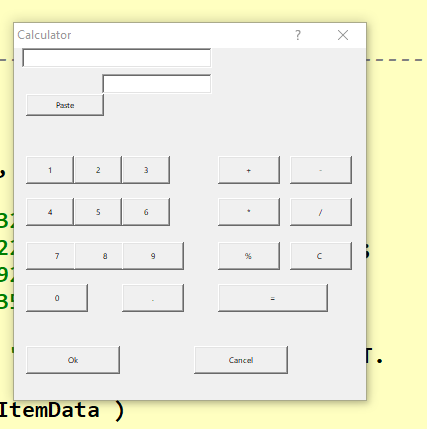
Task: Click the percent button
Action: (x=249, y=256)
